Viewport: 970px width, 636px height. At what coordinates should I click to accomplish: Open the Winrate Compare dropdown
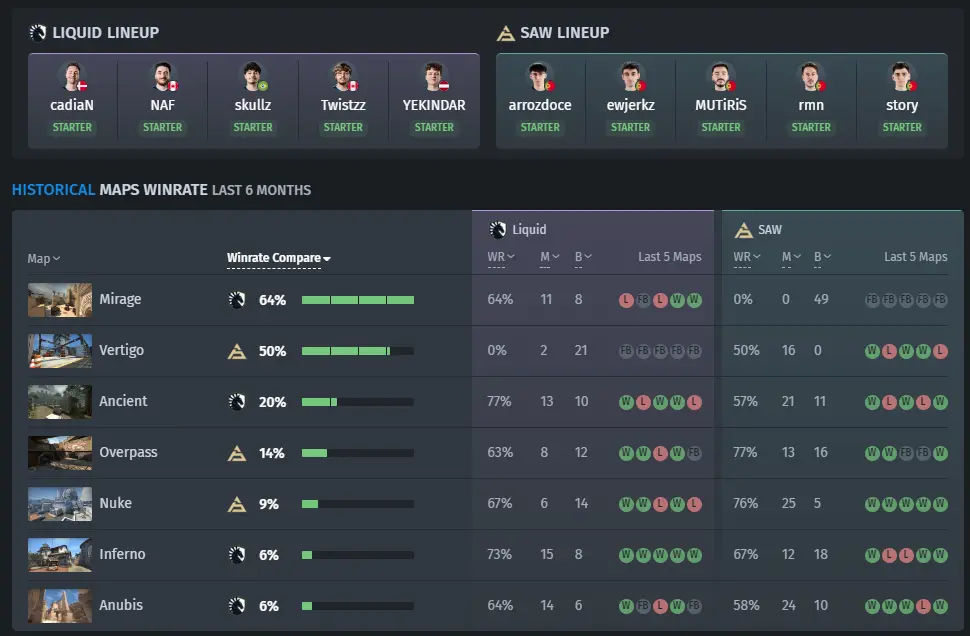click(x=278, y=258)
